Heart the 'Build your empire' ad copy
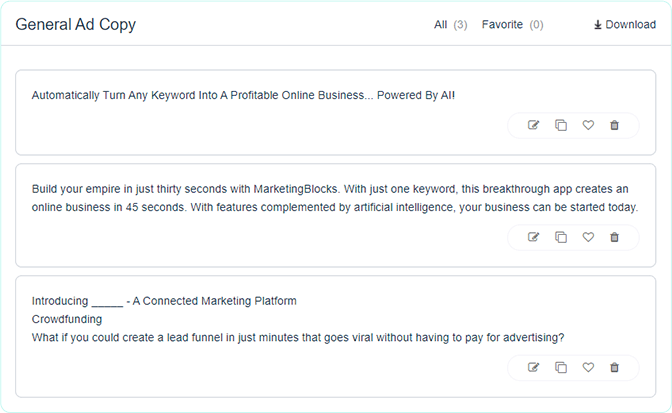Viewport: 672px width, 413px height. coord(588,237)
